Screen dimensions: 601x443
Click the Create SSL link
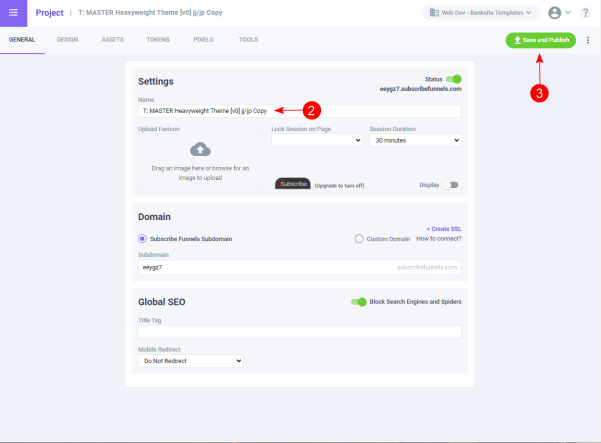pyautogui.click(x=443, y=229)
